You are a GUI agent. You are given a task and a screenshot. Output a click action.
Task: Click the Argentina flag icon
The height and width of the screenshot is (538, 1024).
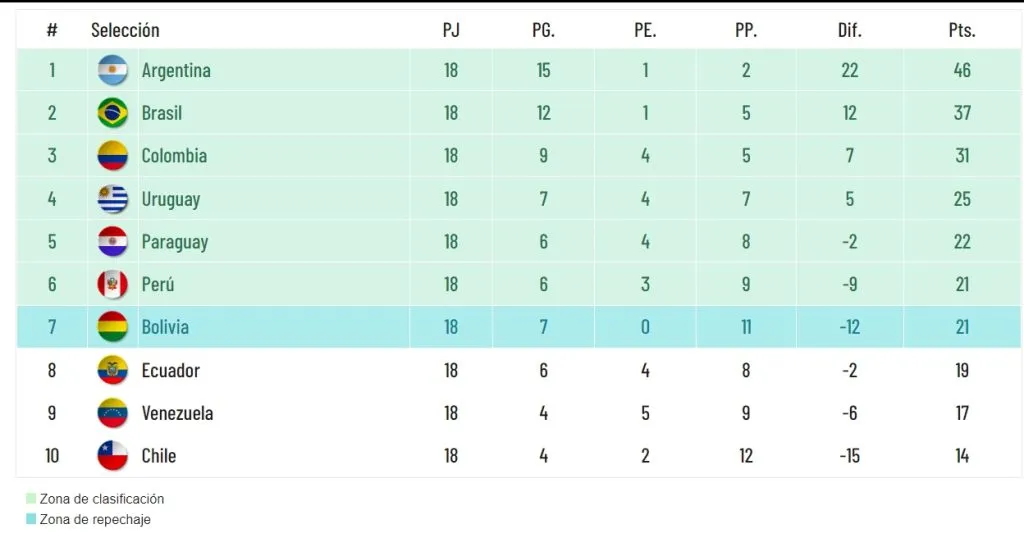point(113,70)
